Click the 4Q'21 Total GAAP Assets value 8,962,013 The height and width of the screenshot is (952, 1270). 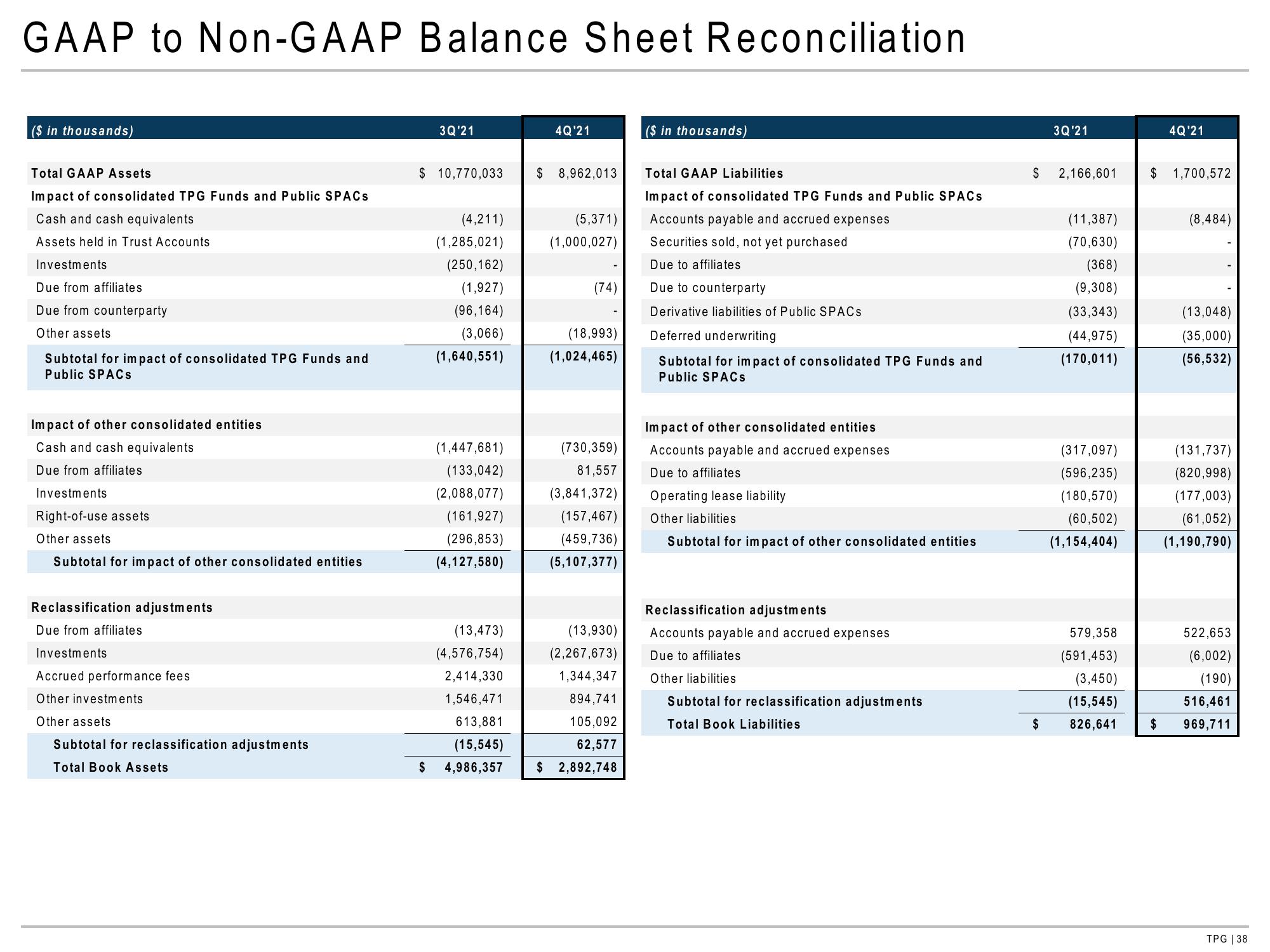pos(587,173)
